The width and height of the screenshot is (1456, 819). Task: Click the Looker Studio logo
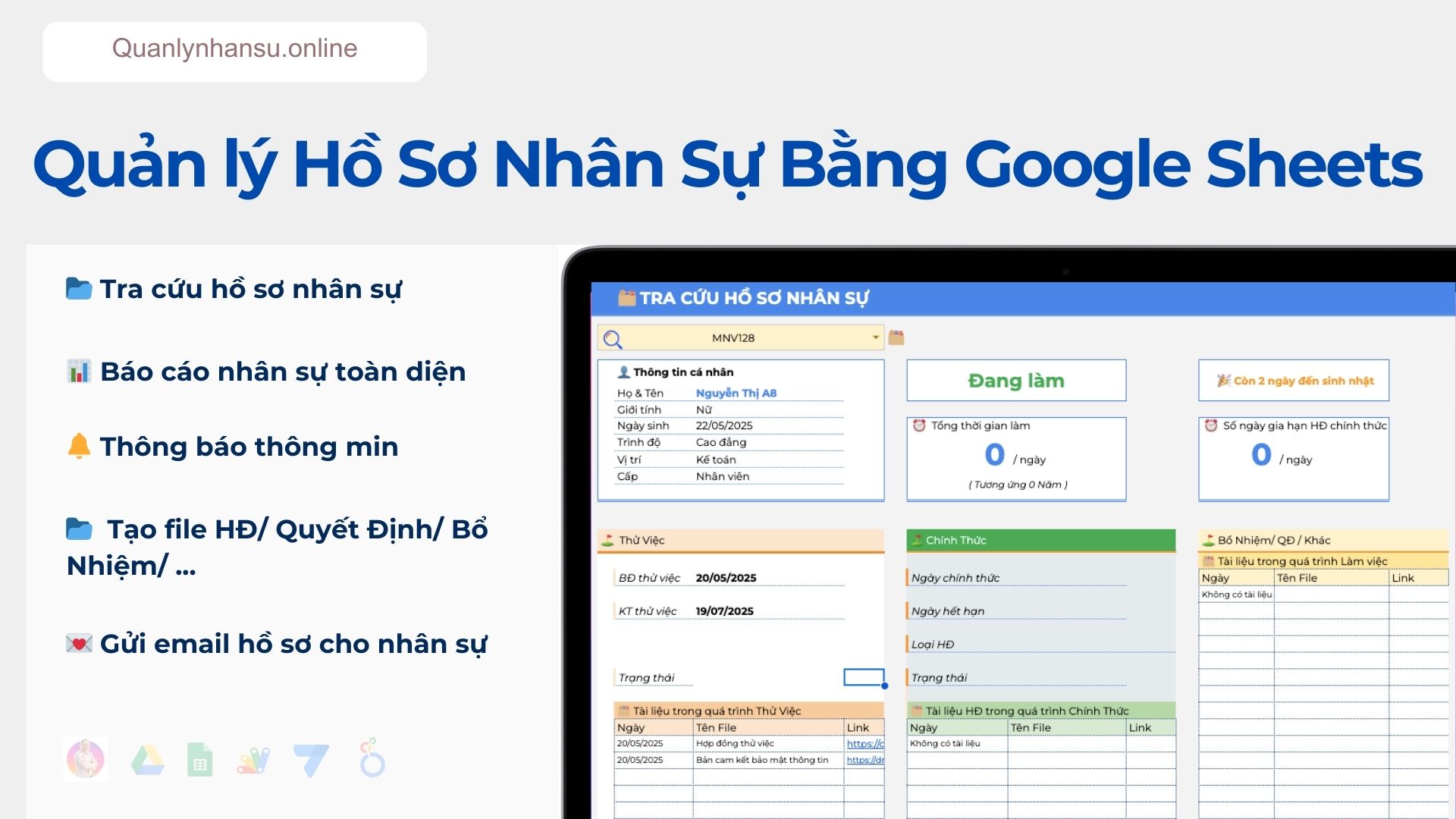[x=372, y=758]
